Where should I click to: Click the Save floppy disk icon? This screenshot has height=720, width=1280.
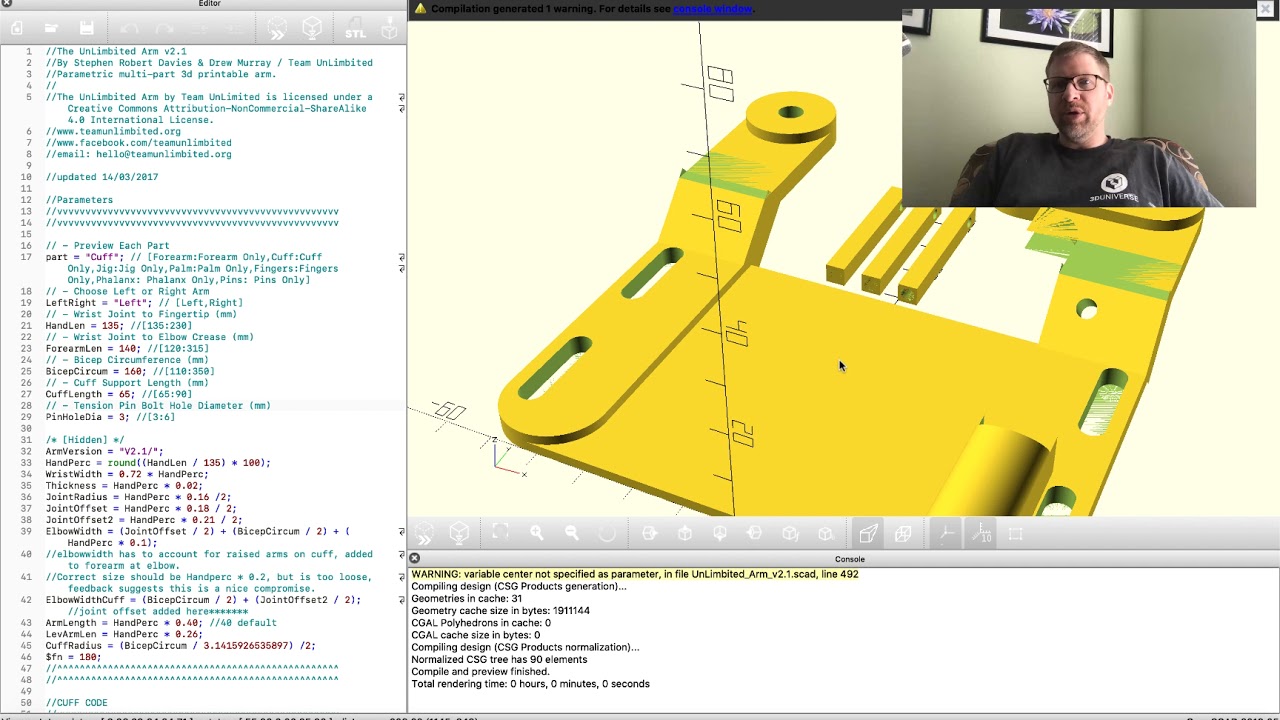(x=86, y=29)
